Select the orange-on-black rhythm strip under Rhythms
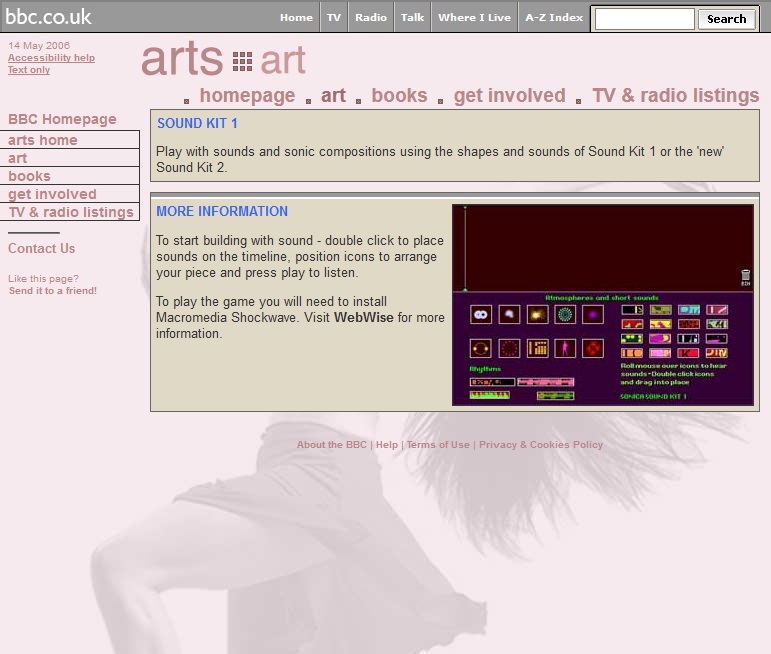Image resolution: width=771 pixels, height=654 pixels. pyautogui.click(x=492, y=382)
